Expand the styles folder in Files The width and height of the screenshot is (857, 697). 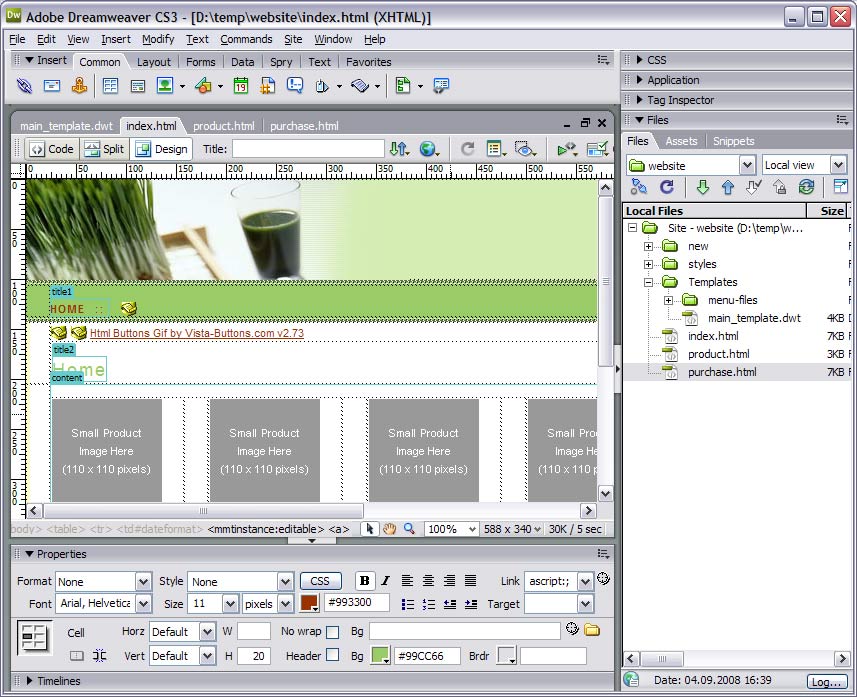tap(648, 264)
